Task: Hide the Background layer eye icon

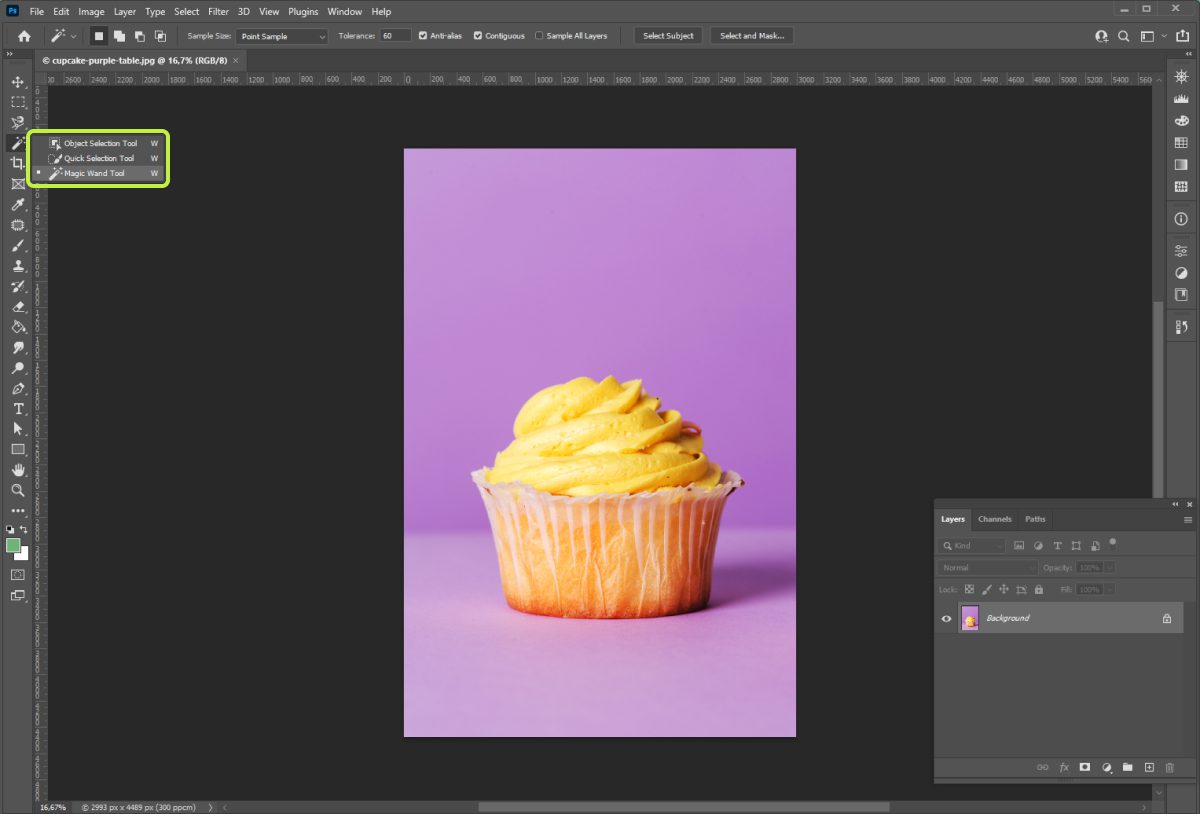Action: (x=946, y=618)
